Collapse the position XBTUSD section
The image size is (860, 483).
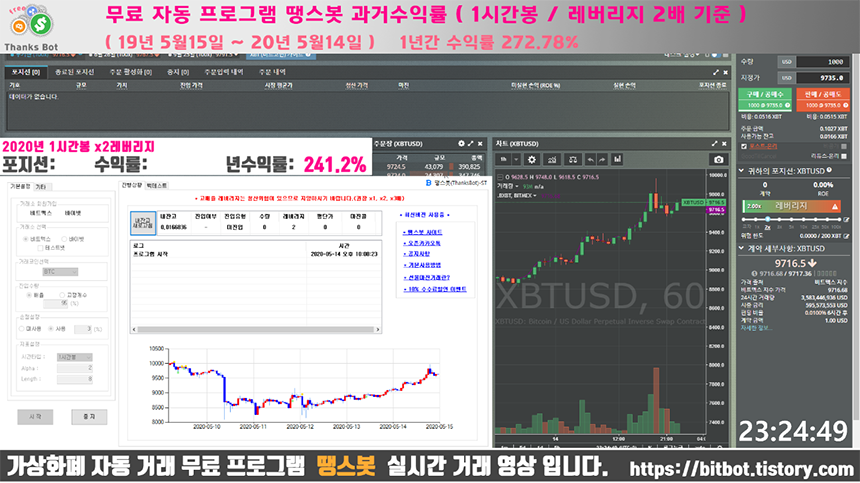(x=742, y=171)
